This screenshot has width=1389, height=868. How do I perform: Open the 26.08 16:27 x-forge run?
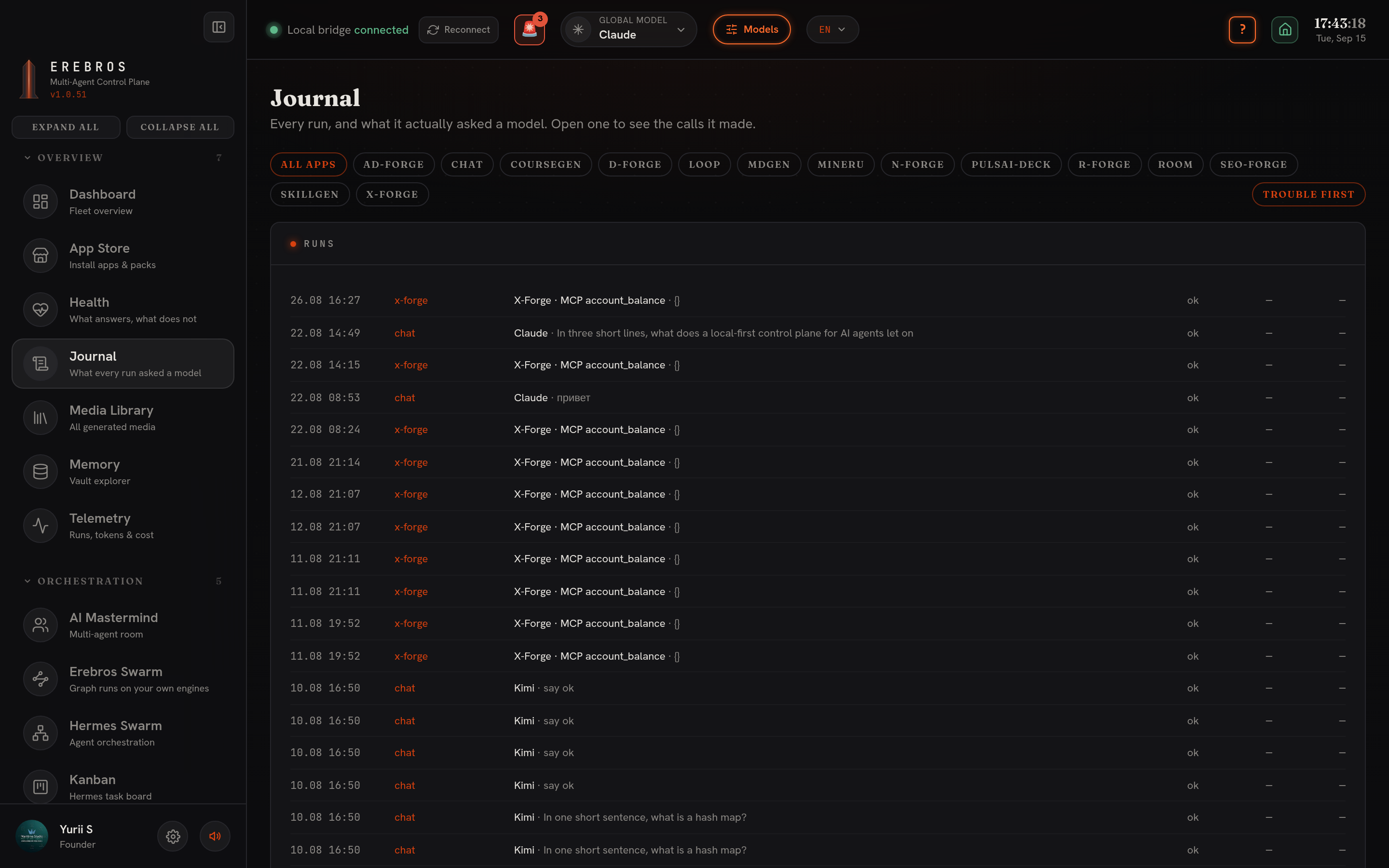coord(817,300)
